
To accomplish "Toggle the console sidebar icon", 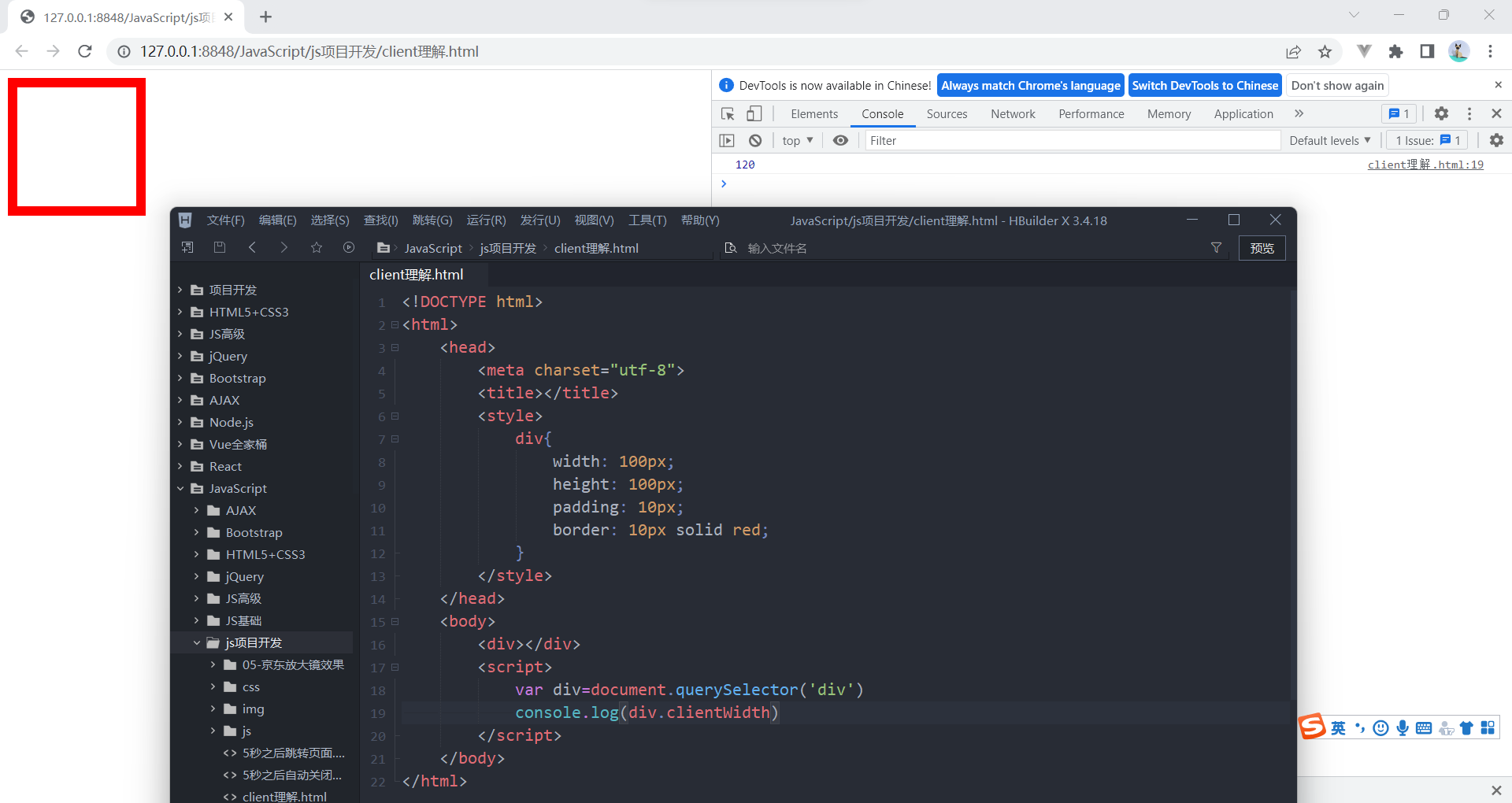I will [727, 140].
